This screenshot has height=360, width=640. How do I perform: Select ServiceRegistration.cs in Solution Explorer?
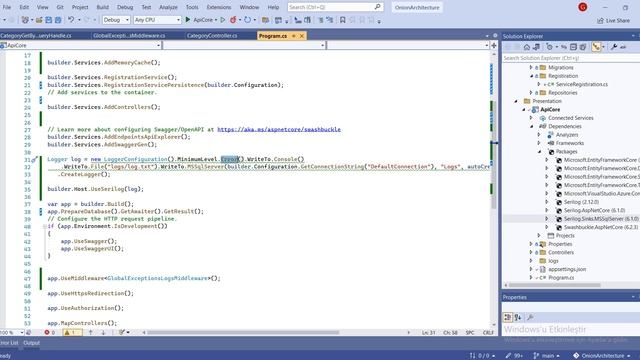582,84
